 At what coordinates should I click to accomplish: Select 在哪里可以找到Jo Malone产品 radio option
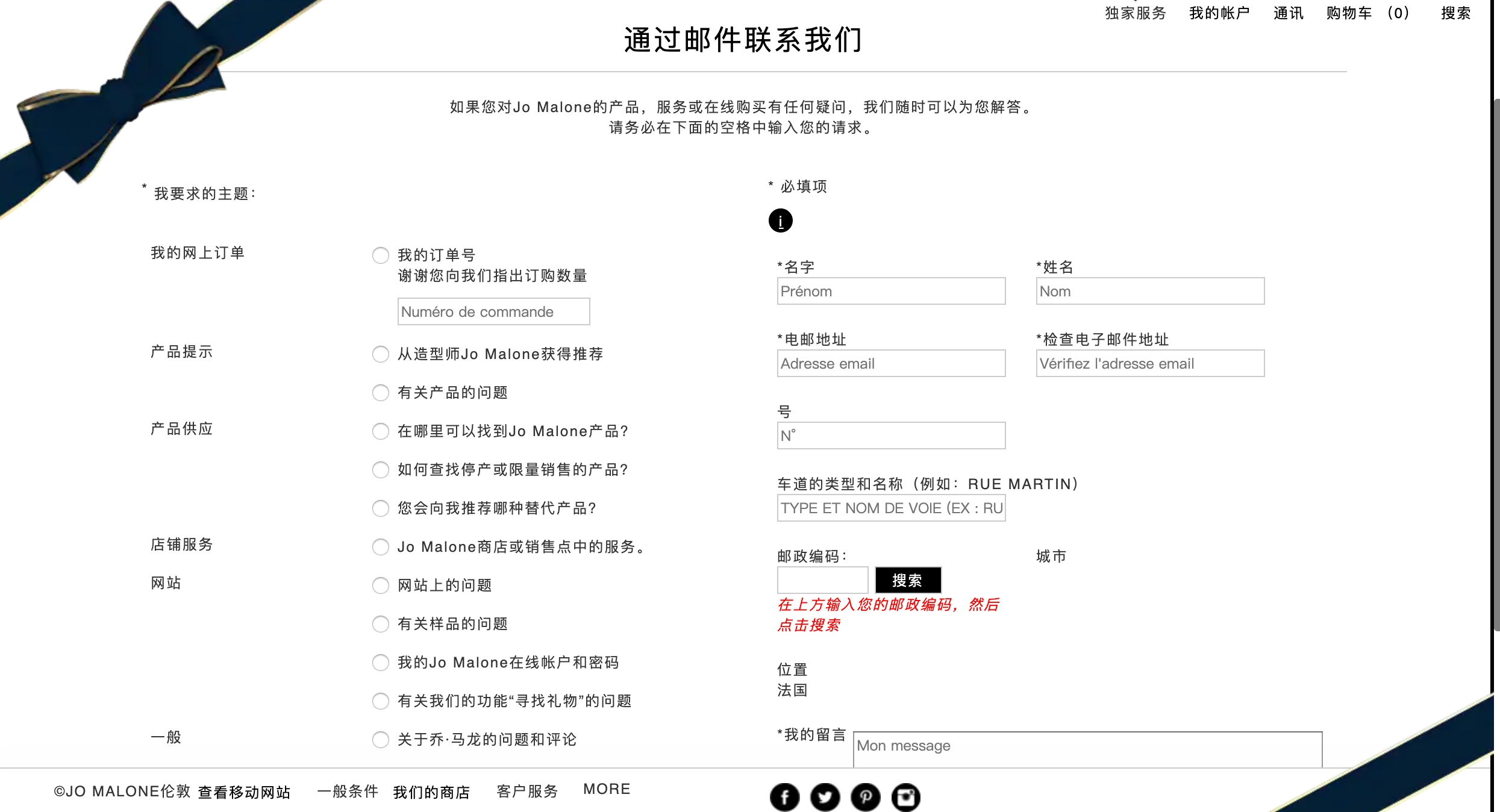point(380,431)
